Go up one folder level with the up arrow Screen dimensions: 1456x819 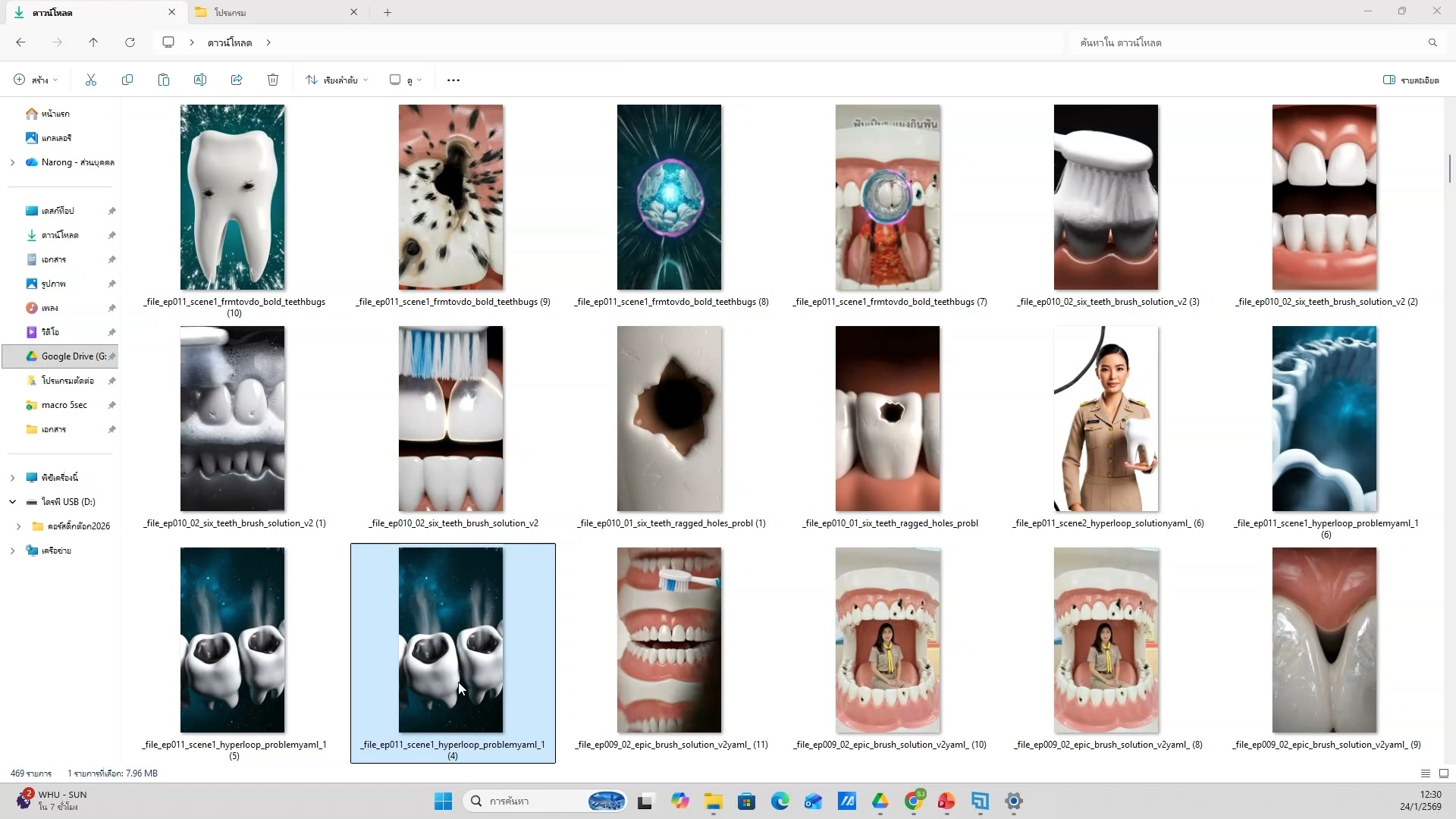tap(93, 42)
